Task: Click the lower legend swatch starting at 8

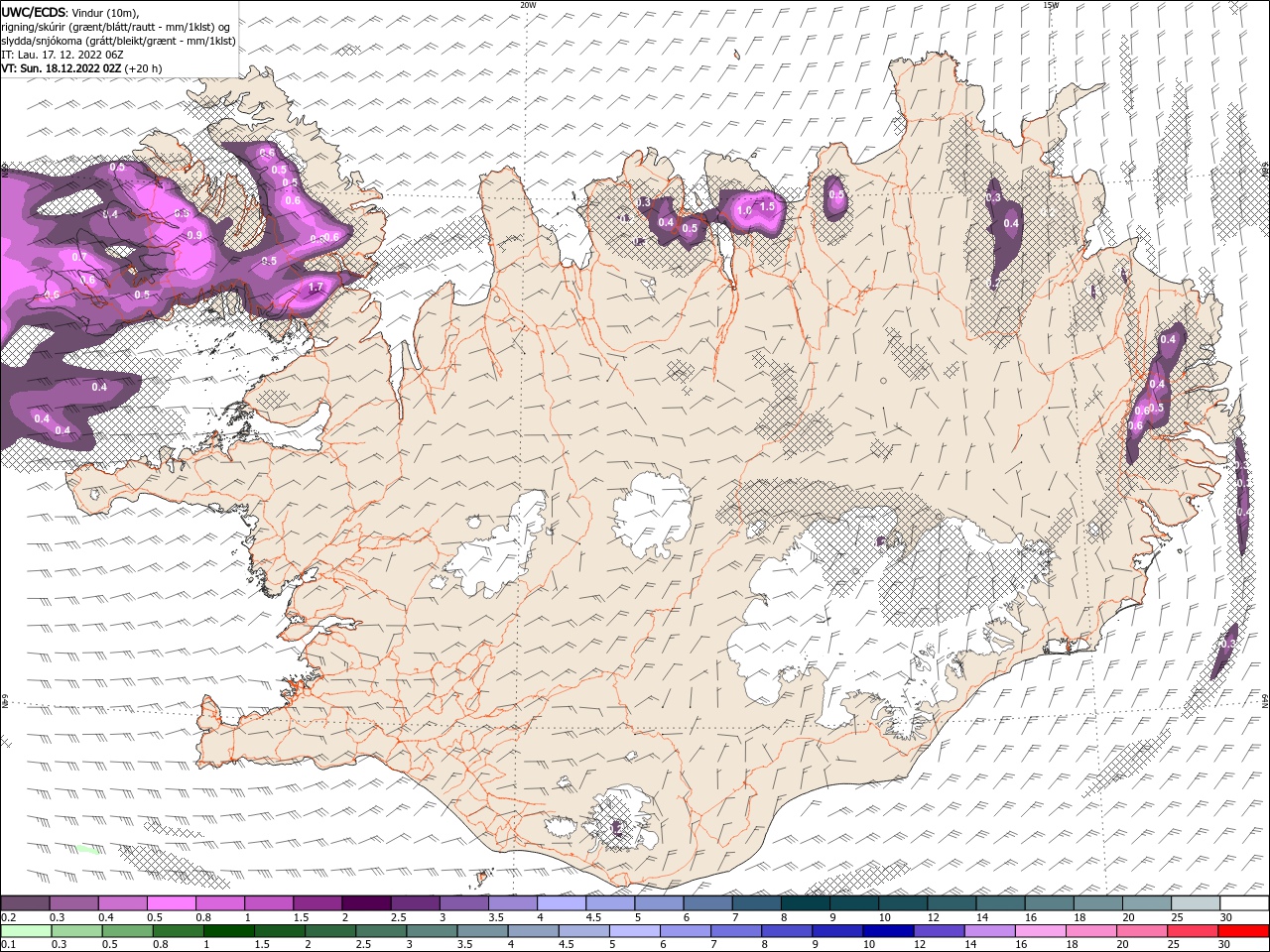Action: (x=786, y=931)
